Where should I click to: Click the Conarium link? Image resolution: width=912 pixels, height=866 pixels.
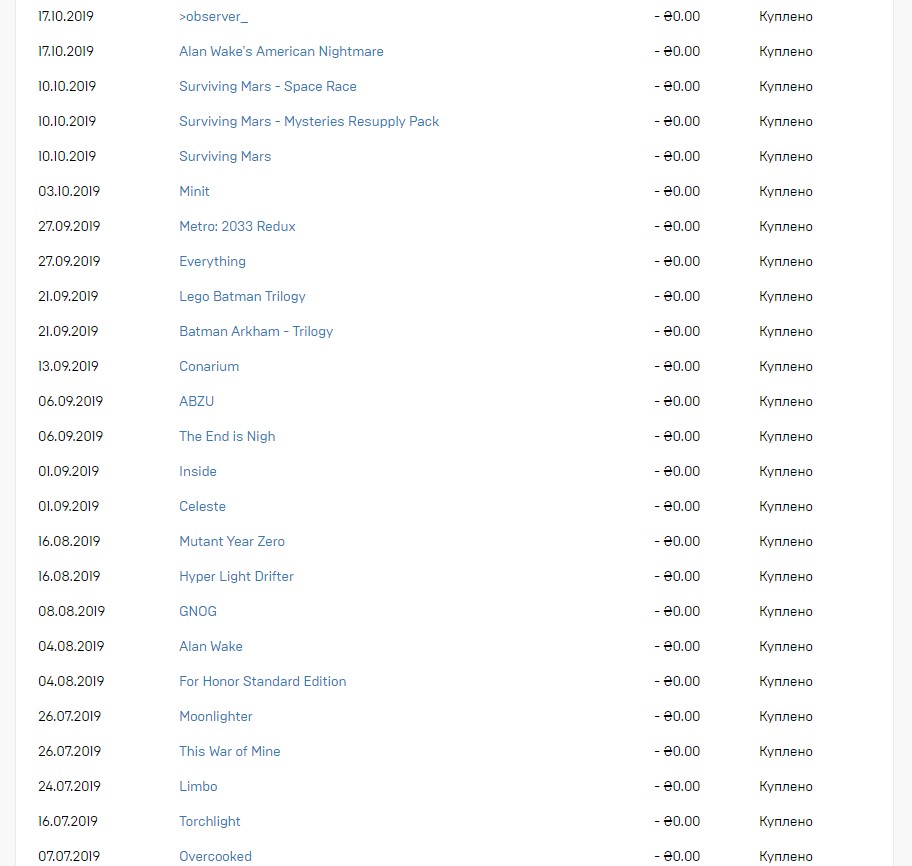coord(209,366)
